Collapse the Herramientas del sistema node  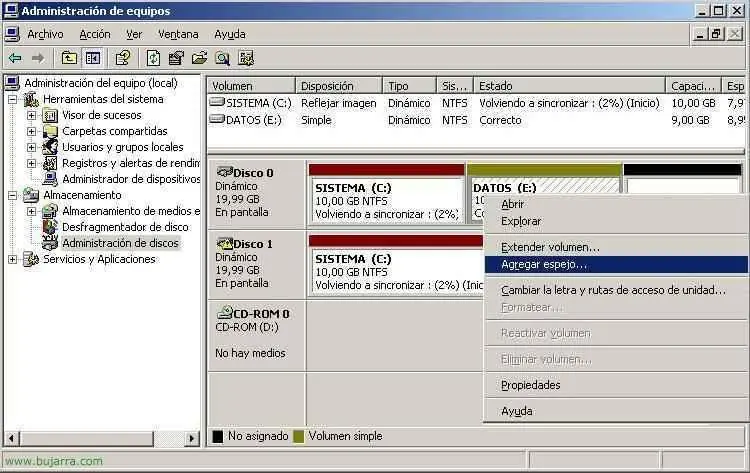(13, 99)
